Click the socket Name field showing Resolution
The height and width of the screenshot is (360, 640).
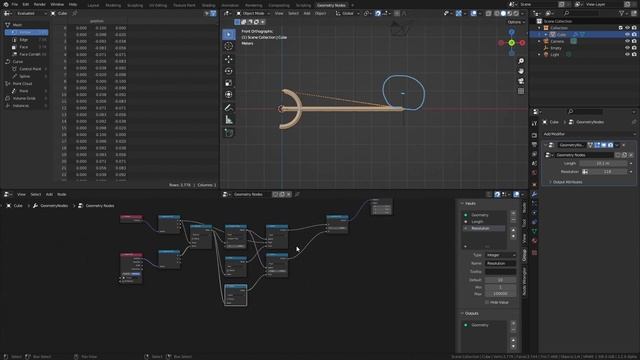500,264
